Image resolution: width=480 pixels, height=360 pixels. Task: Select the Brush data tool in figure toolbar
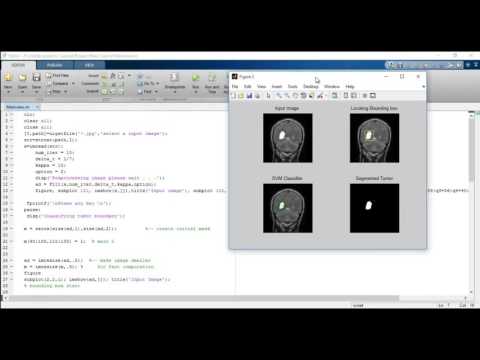[x=320, y=96]
